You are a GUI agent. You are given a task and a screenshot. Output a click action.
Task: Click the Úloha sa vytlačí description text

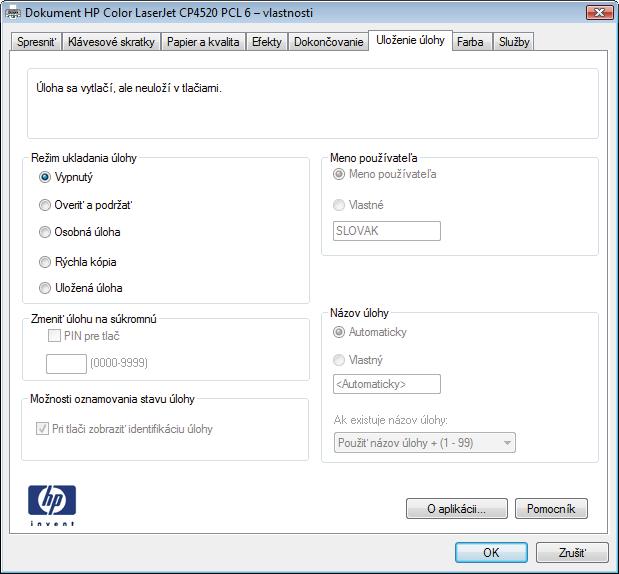(129, 88)
